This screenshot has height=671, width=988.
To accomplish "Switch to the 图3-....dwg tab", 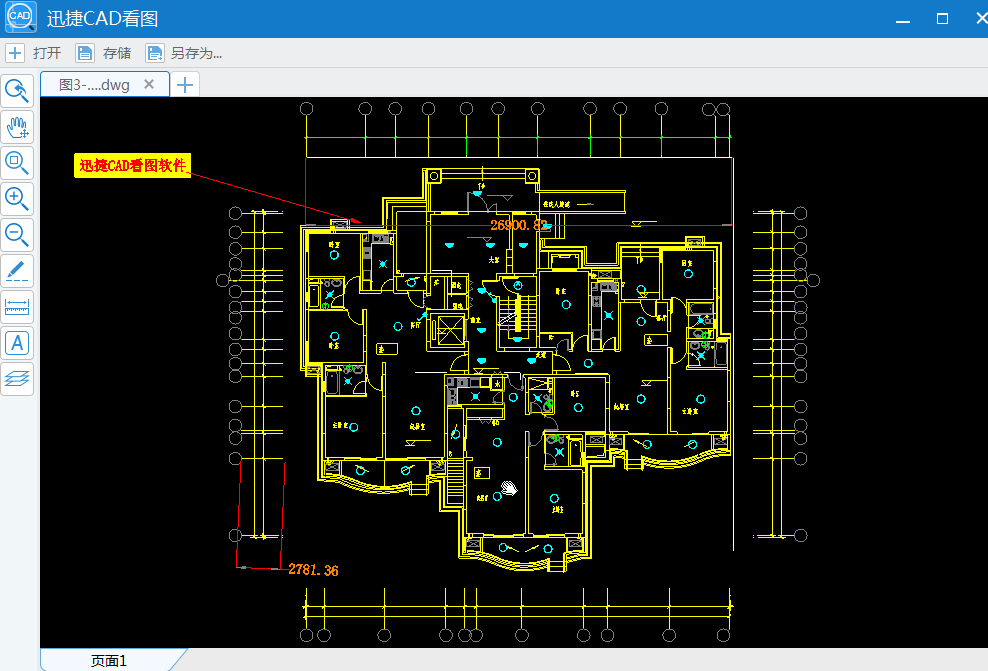I will [94, 85].
